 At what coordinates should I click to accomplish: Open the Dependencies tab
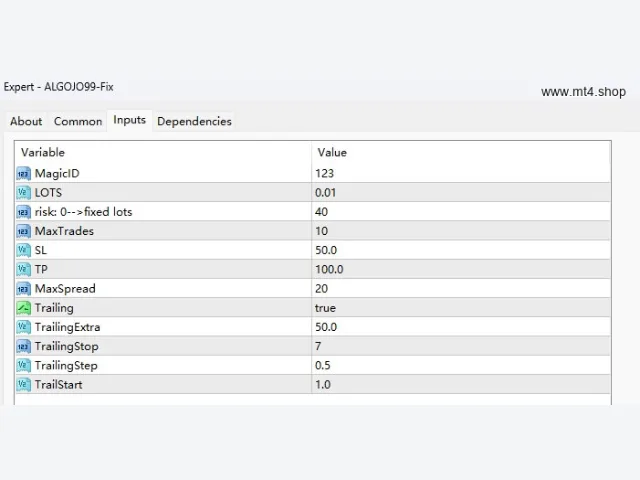[194, 121]
